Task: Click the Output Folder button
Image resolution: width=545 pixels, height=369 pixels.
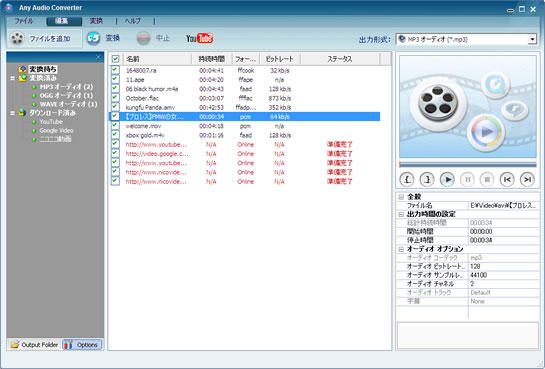Action: 34,345
